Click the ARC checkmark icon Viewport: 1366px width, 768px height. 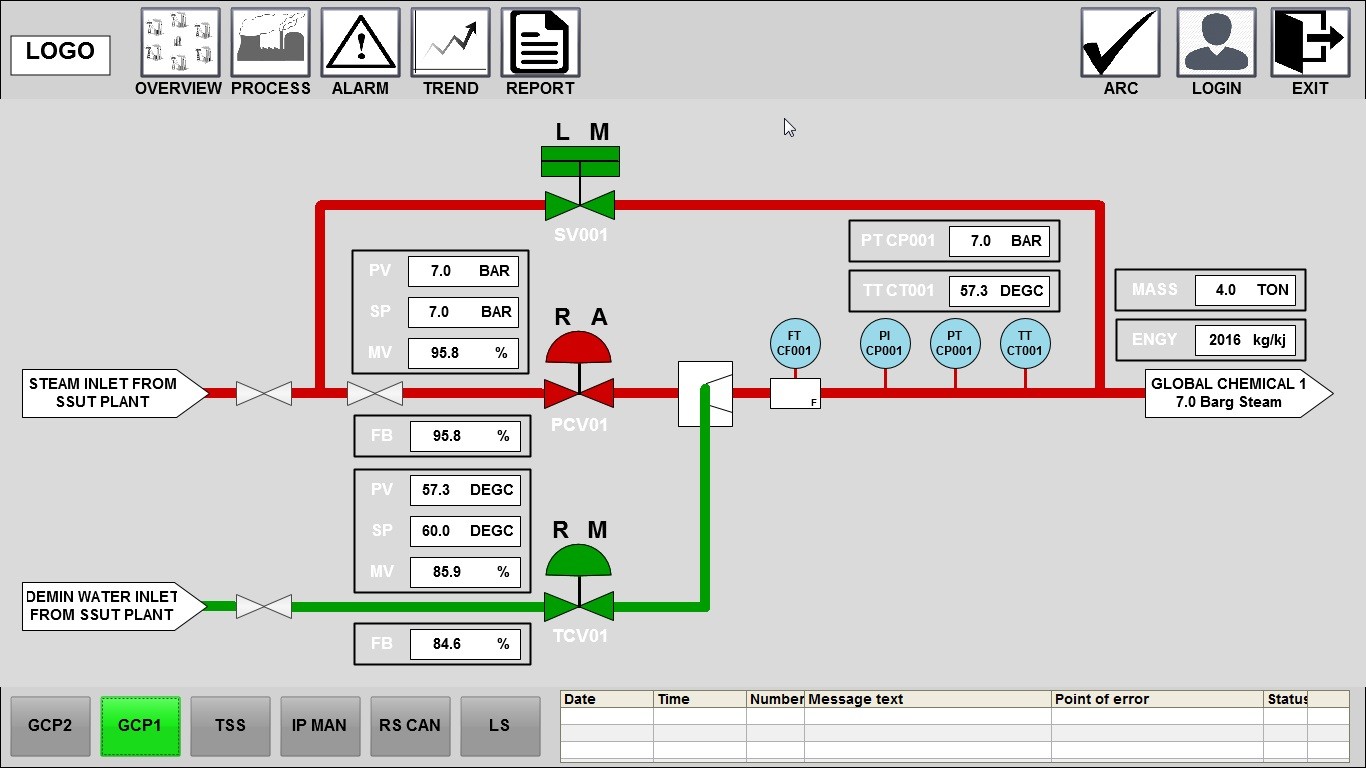[x=1120, y=43]
